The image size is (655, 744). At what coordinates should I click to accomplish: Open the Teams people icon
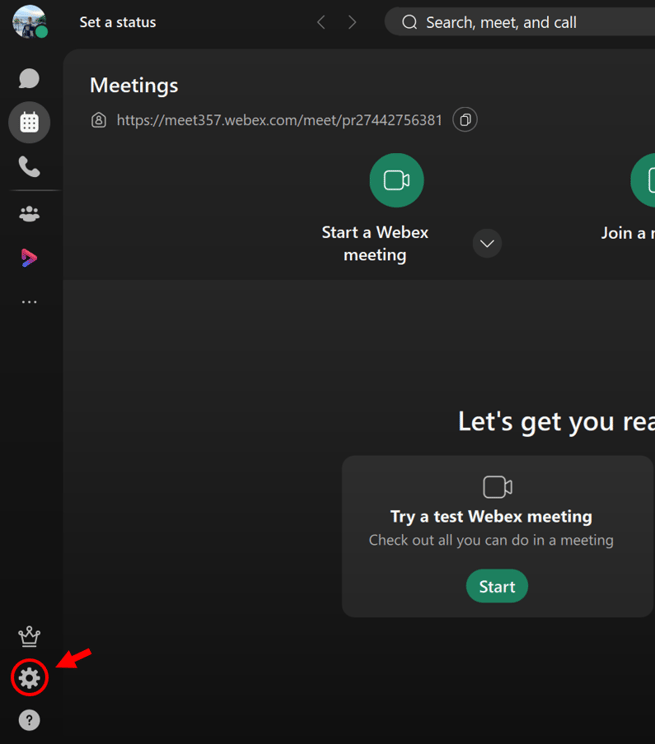coord(29,213)
